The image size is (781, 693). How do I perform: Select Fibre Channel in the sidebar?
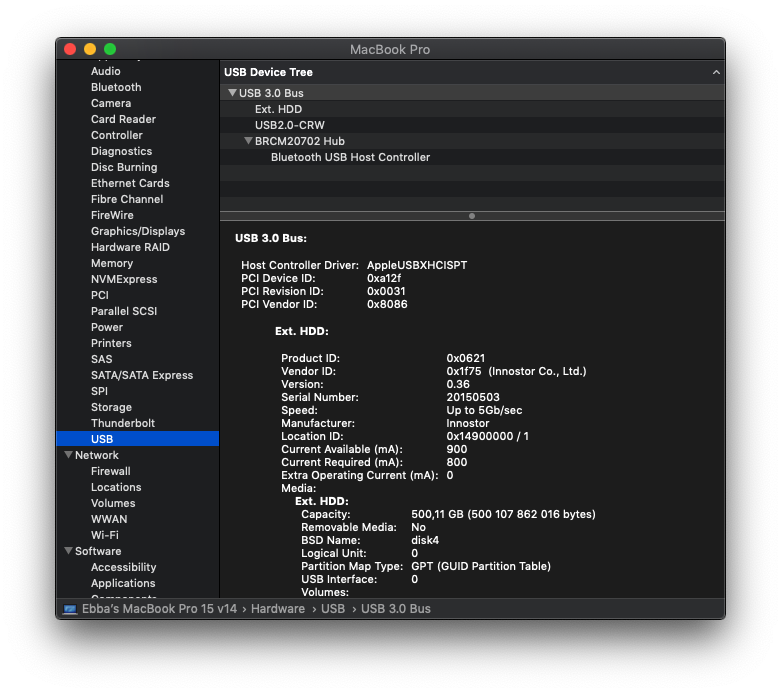pyautogui.click(x=127, y=199)
